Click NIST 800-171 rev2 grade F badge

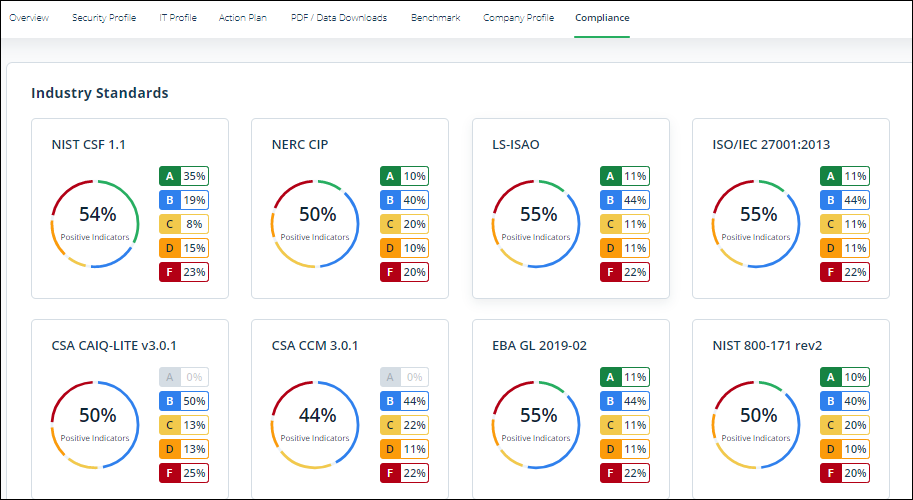[x=844, y=473]
